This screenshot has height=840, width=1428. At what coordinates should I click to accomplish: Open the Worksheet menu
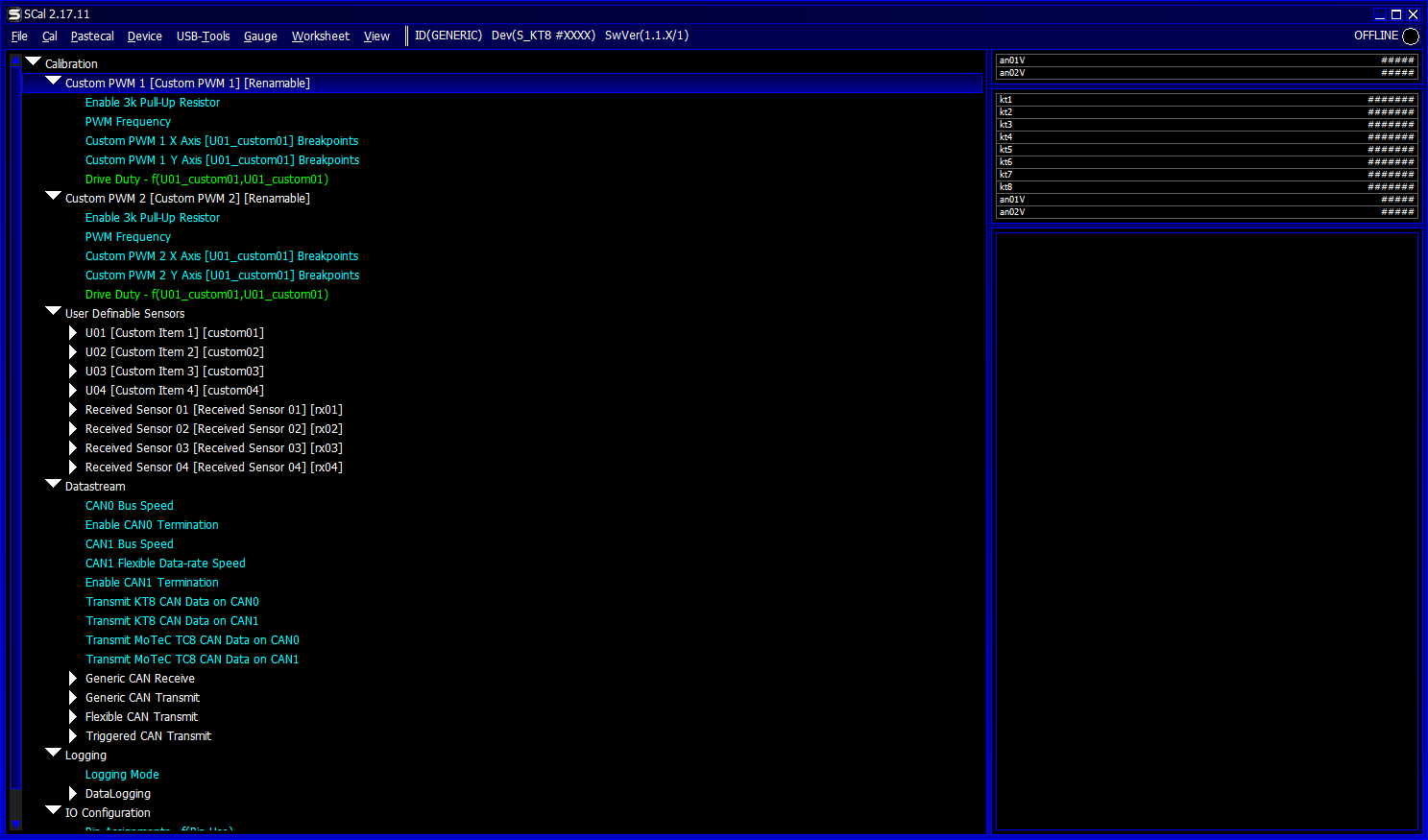click(321, 36)
